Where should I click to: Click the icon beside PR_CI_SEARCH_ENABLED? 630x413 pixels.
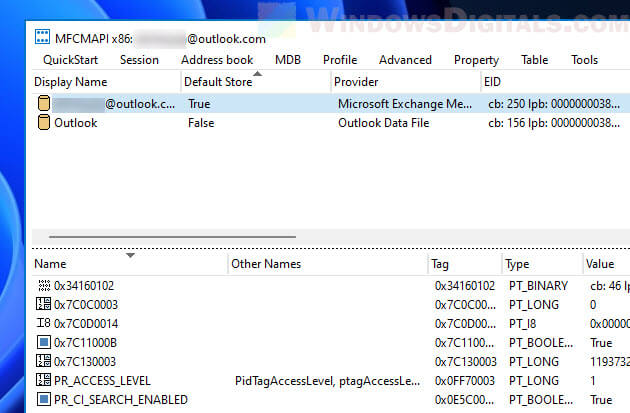point(43,399)
